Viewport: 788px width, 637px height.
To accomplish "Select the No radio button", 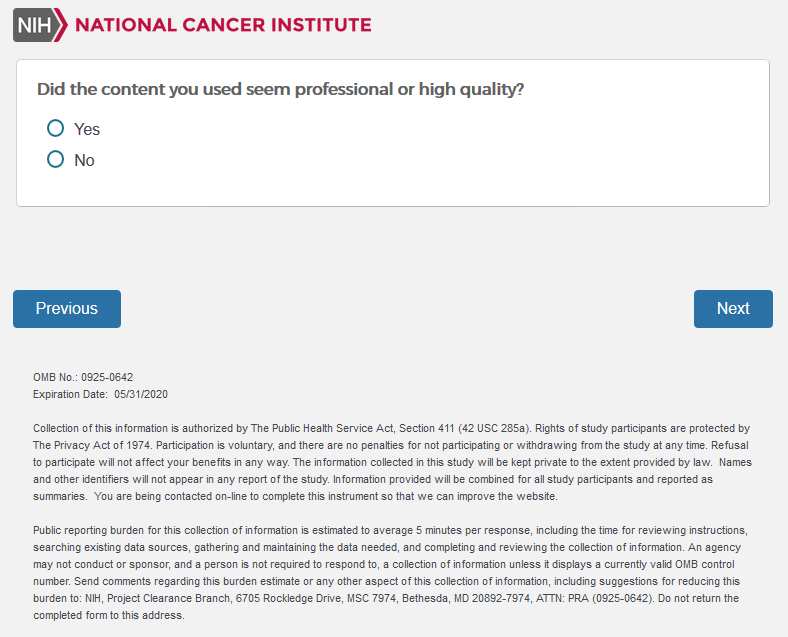I will pyautogui.click(x=56, y=159).
